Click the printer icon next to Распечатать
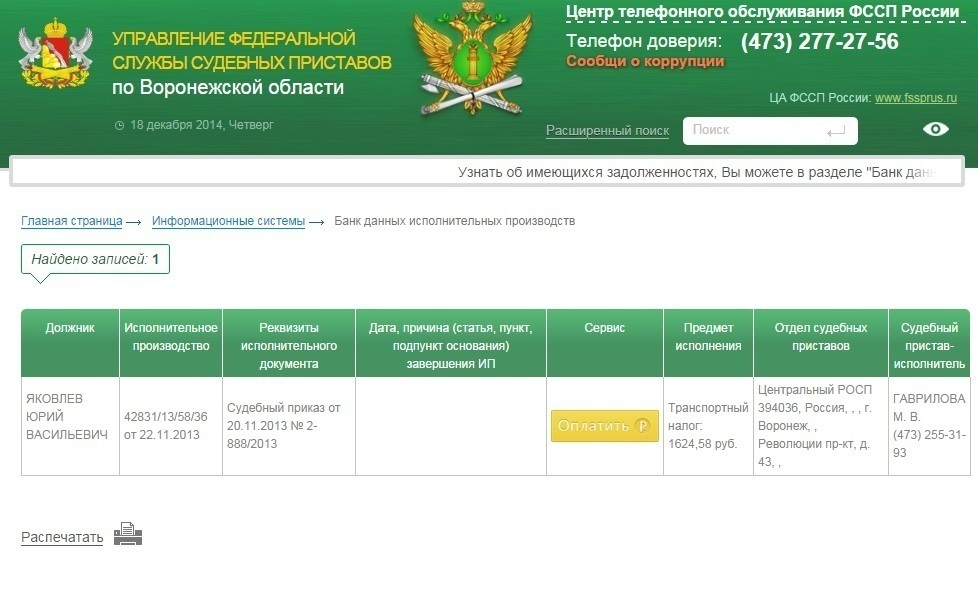The width and height of the screenshot is (978, 597). tap(128, 534)
